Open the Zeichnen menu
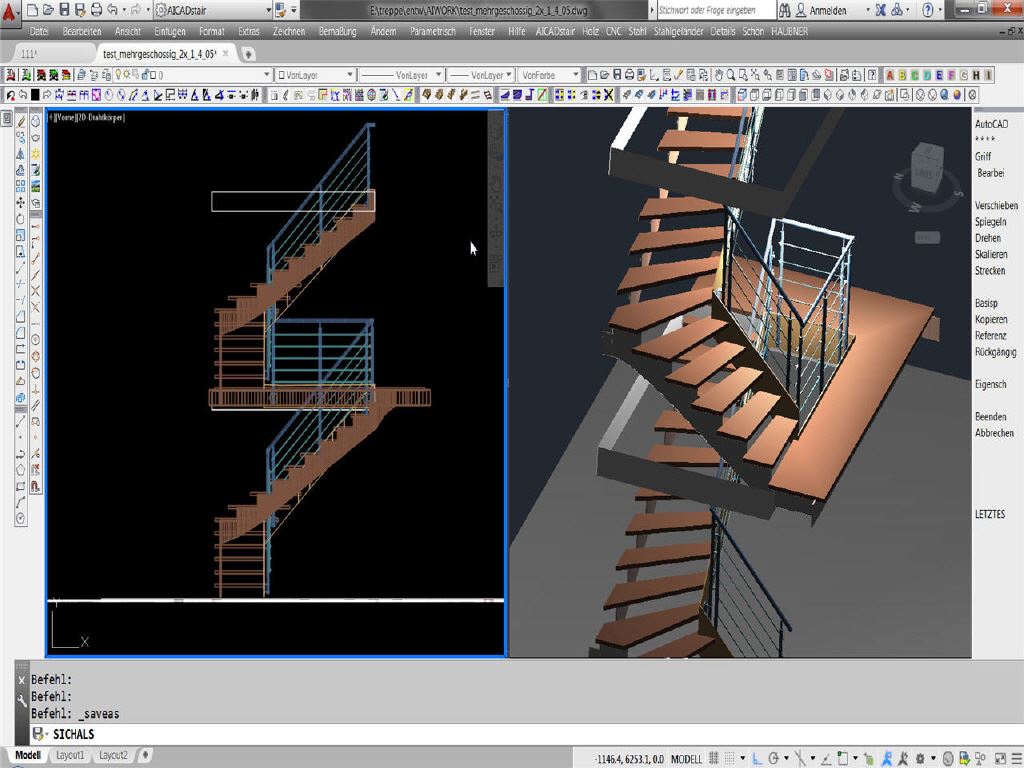 (x=288, y=31)
